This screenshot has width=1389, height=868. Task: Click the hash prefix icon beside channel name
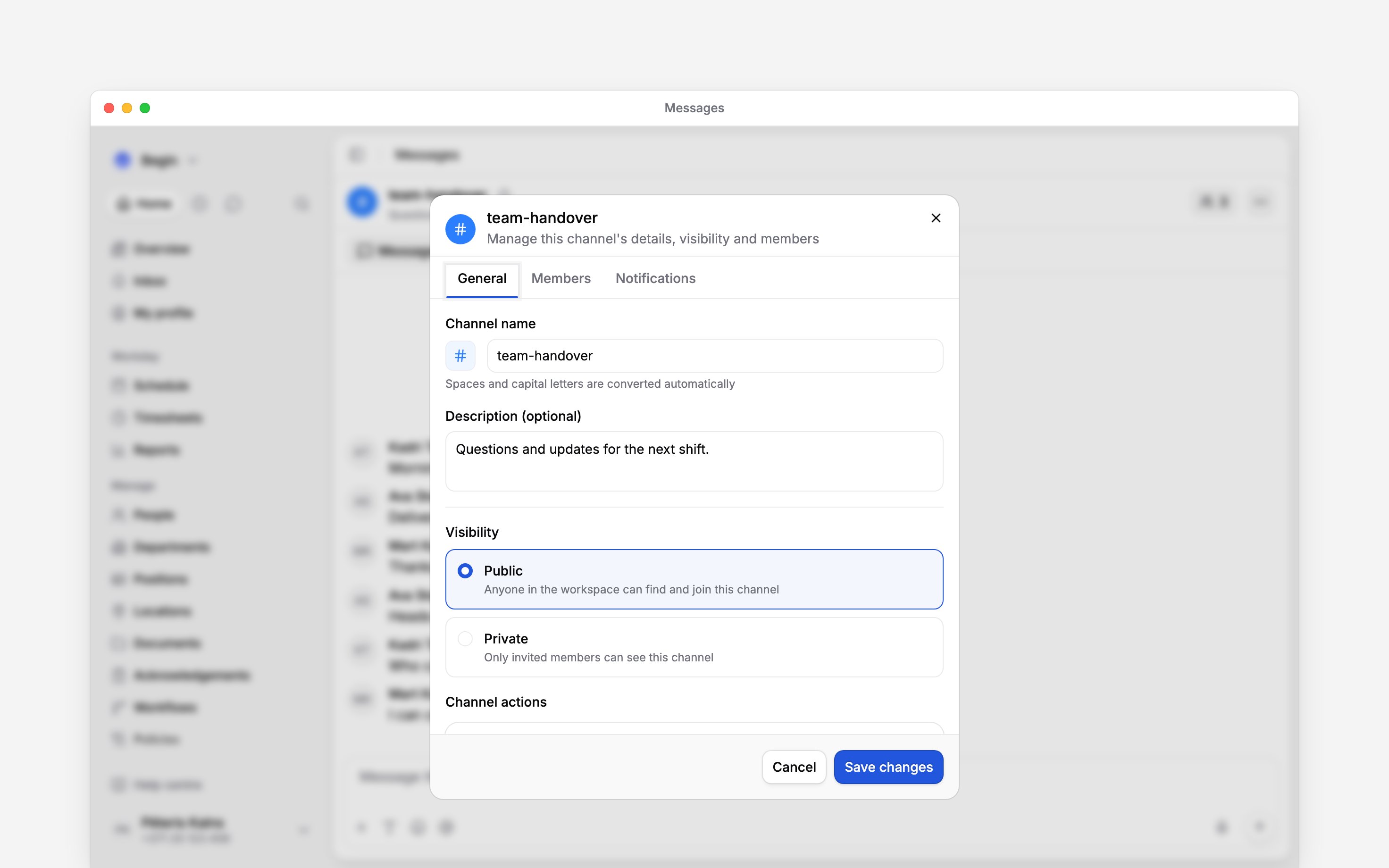pos(460,356)
